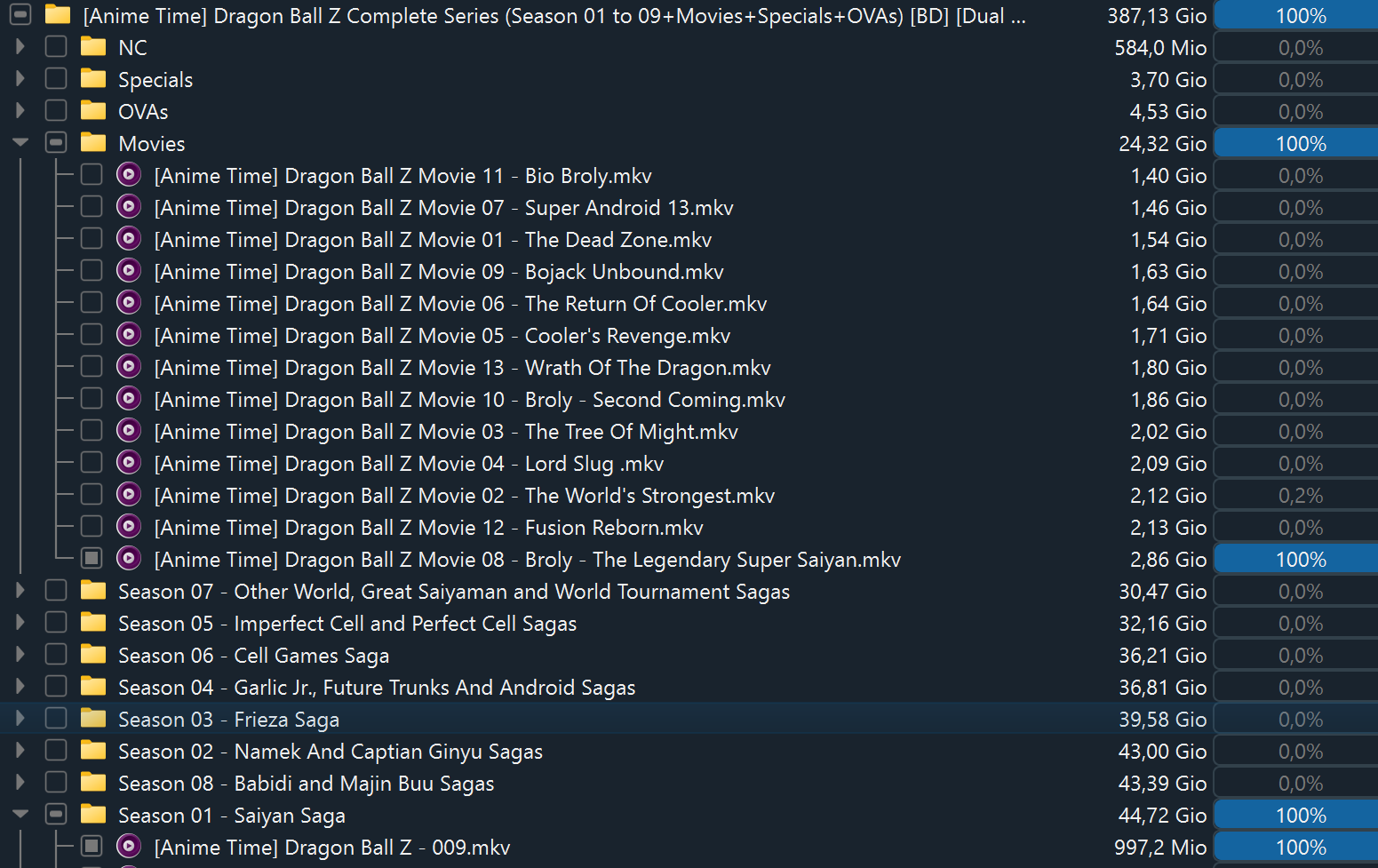Enable the NC folder checkbox

pos(56,47)
